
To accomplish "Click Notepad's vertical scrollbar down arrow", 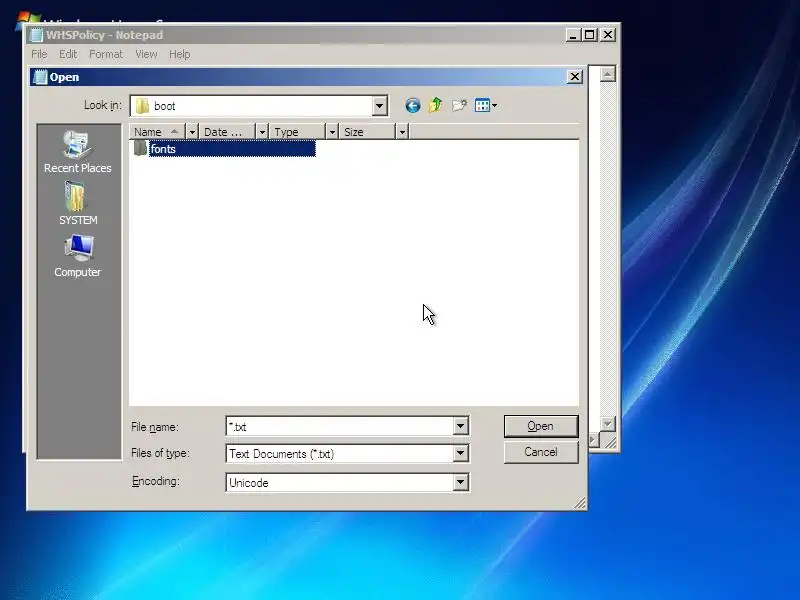I will (x=607, y=423).
